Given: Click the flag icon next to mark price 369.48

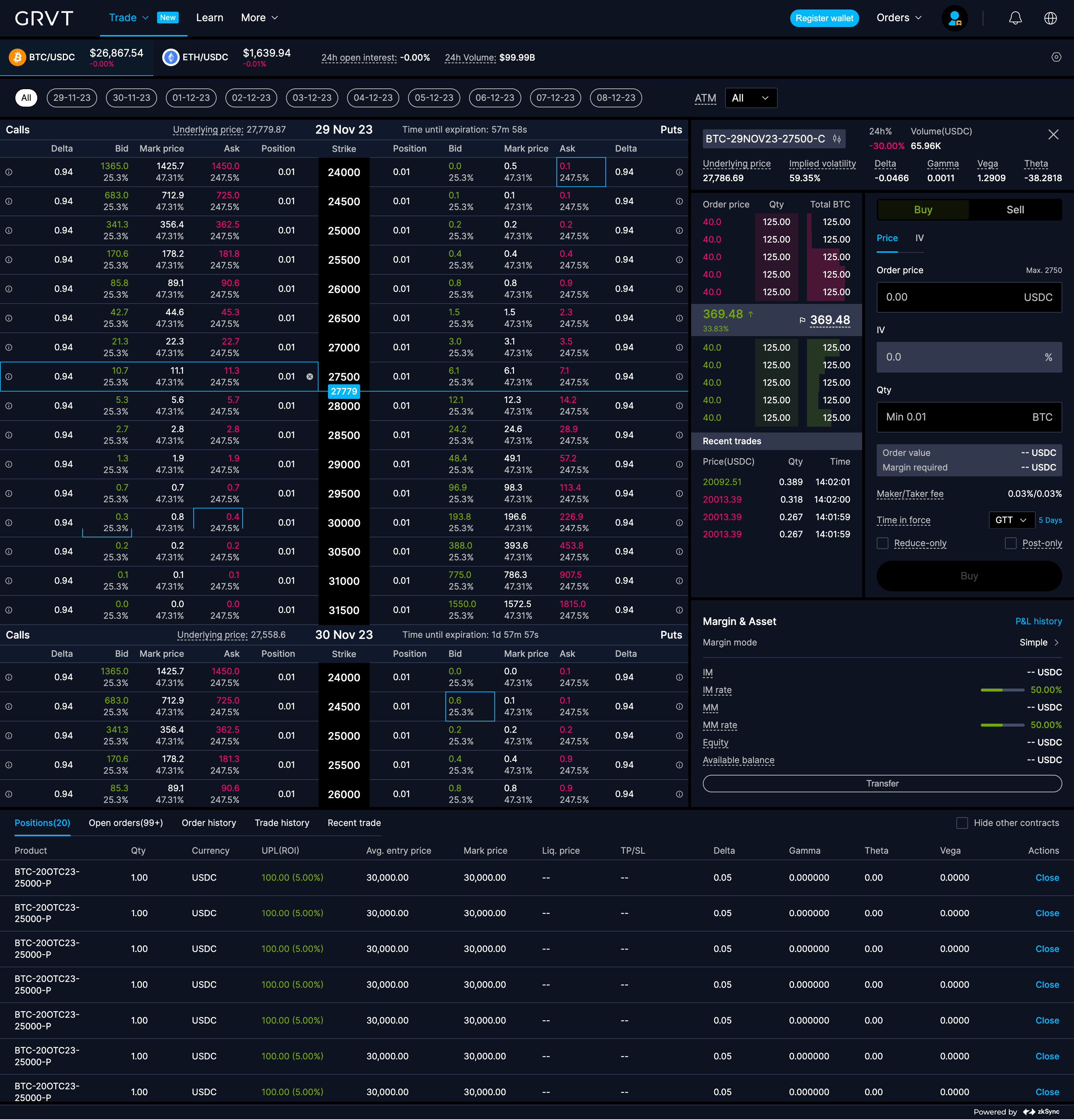Looking at the screenshot, I should coord(803,320).
